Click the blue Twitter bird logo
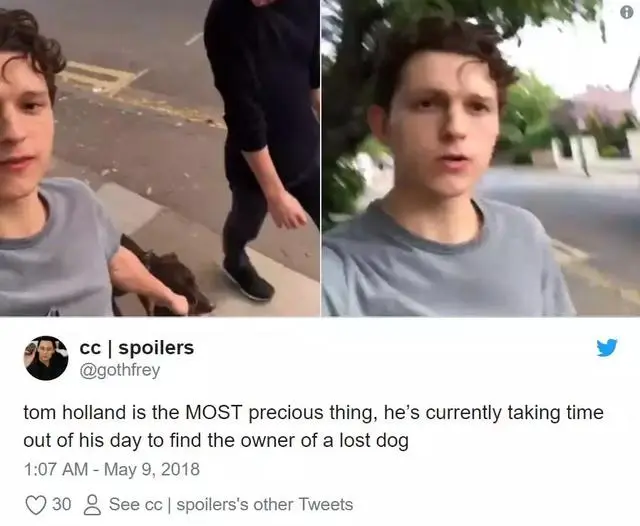This screenshot has width=640, height=526. 607,347
